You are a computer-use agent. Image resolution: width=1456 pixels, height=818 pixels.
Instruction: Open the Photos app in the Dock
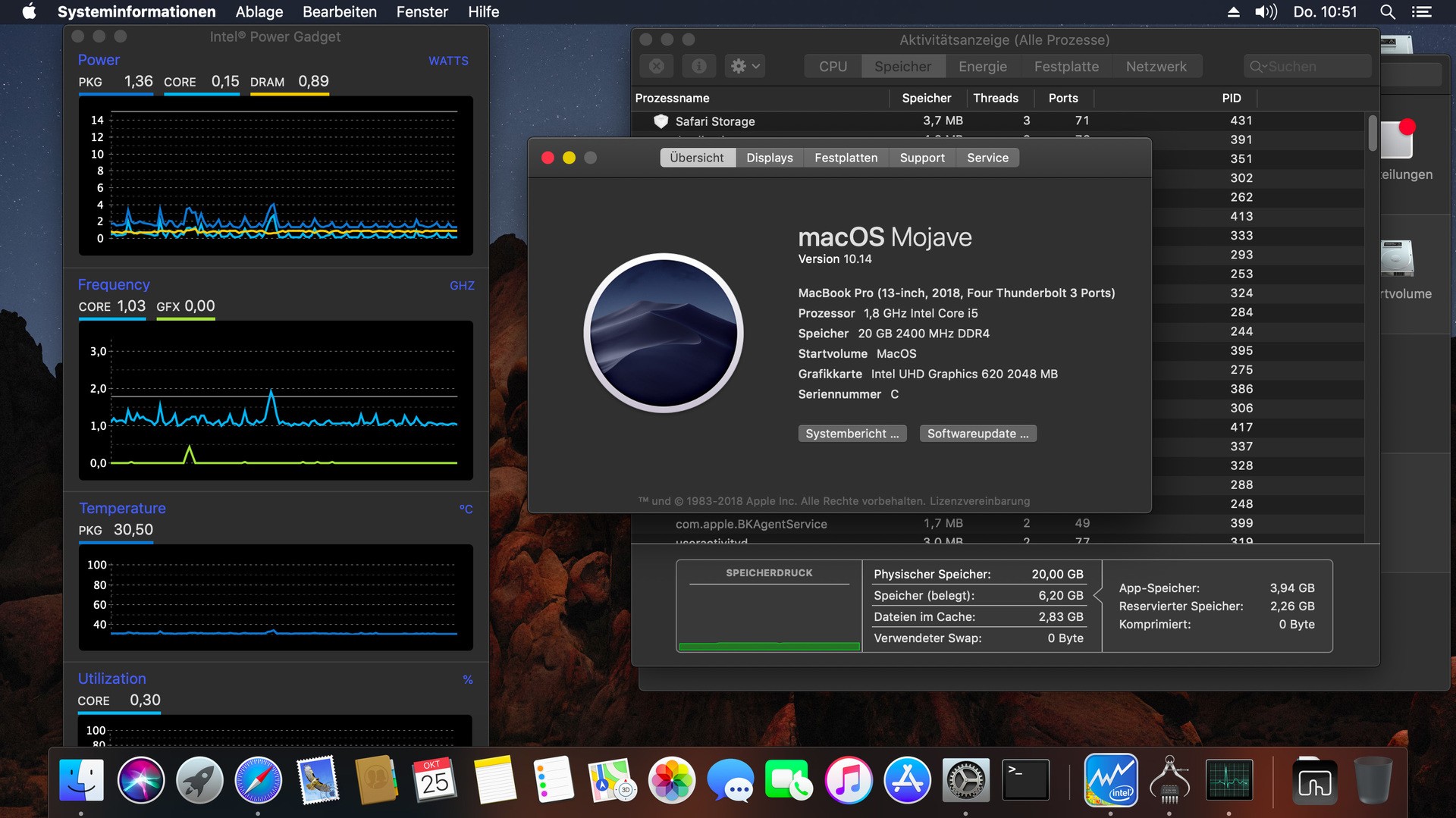pos(671,780)
